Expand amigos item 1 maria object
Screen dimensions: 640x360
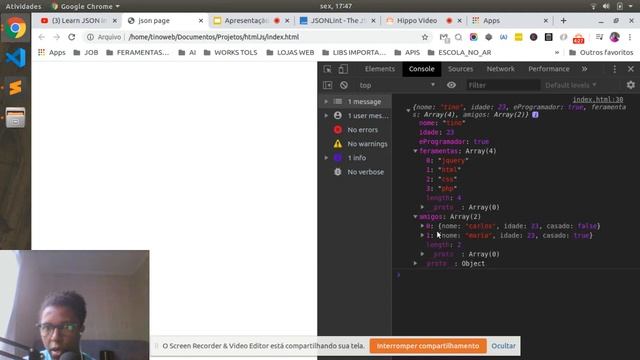[x=422, y=235]
